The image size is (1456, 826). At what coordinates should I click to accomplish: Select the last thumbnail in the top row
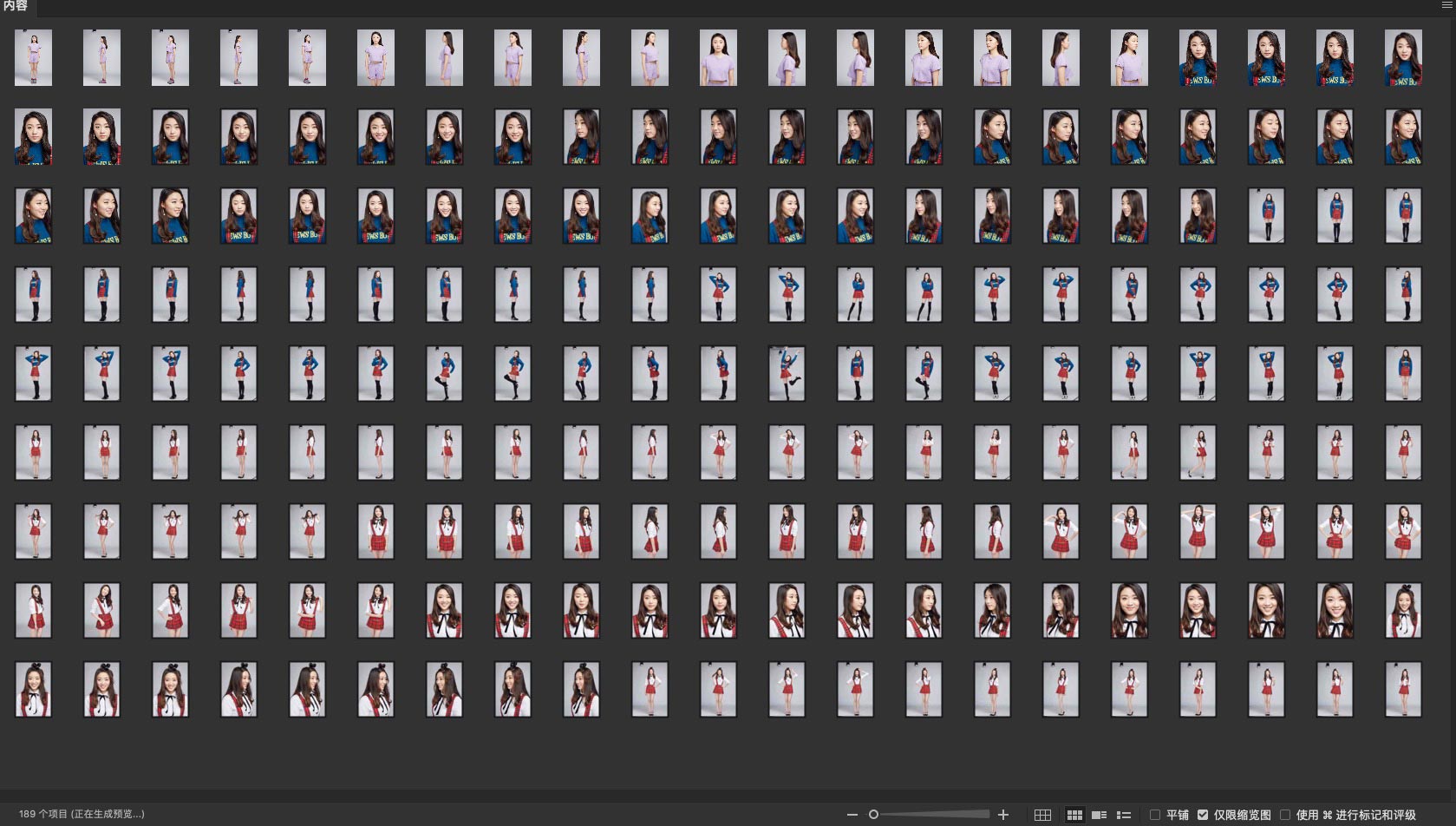pos(1403,57)
